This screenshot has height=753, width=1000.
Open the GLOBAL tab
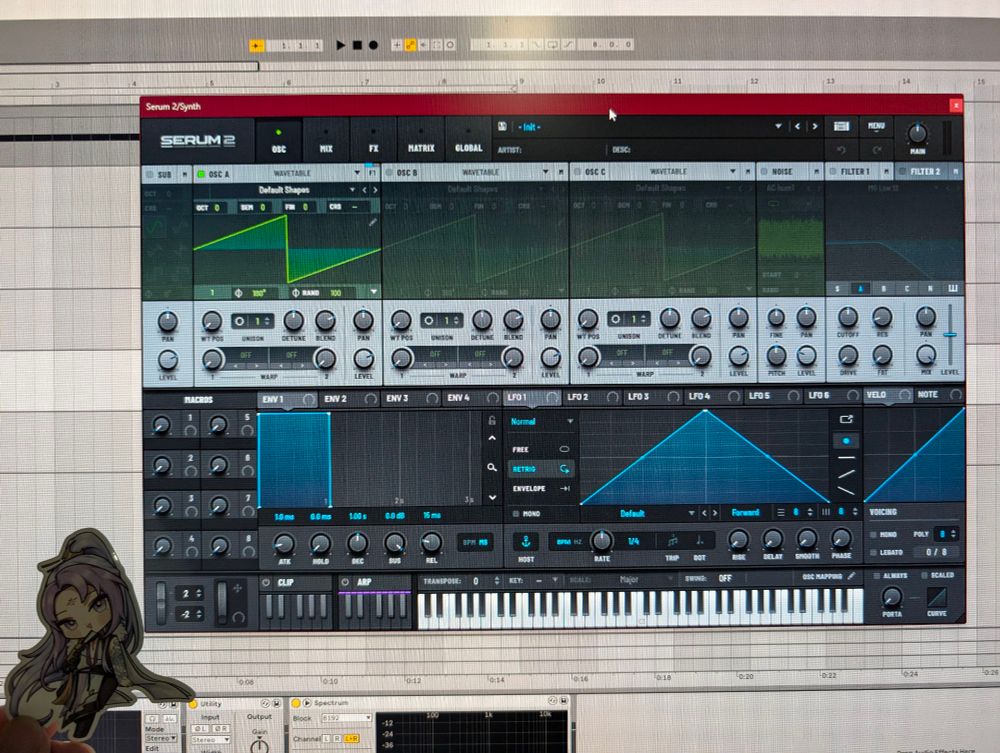coord(469,140)
